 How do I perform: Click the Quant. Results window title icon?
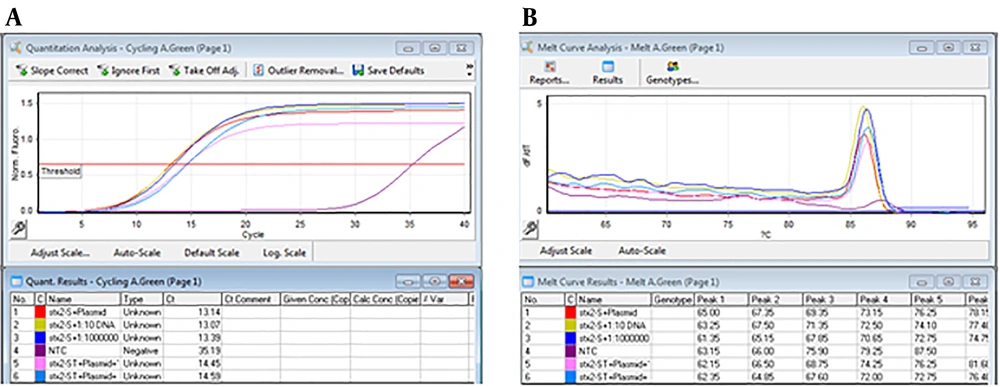tap(18, 281)
